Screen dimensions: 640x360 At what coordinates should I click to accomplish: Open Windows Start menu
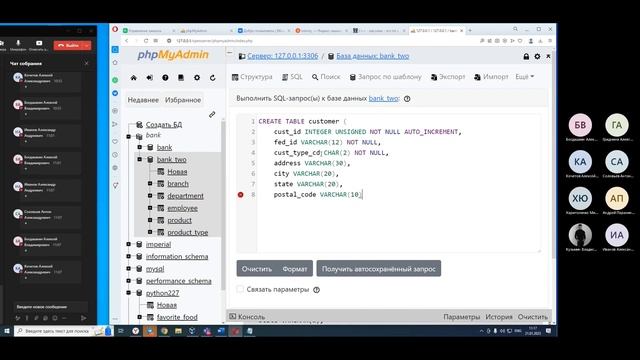pyautogui.click(x=7, y=331)
